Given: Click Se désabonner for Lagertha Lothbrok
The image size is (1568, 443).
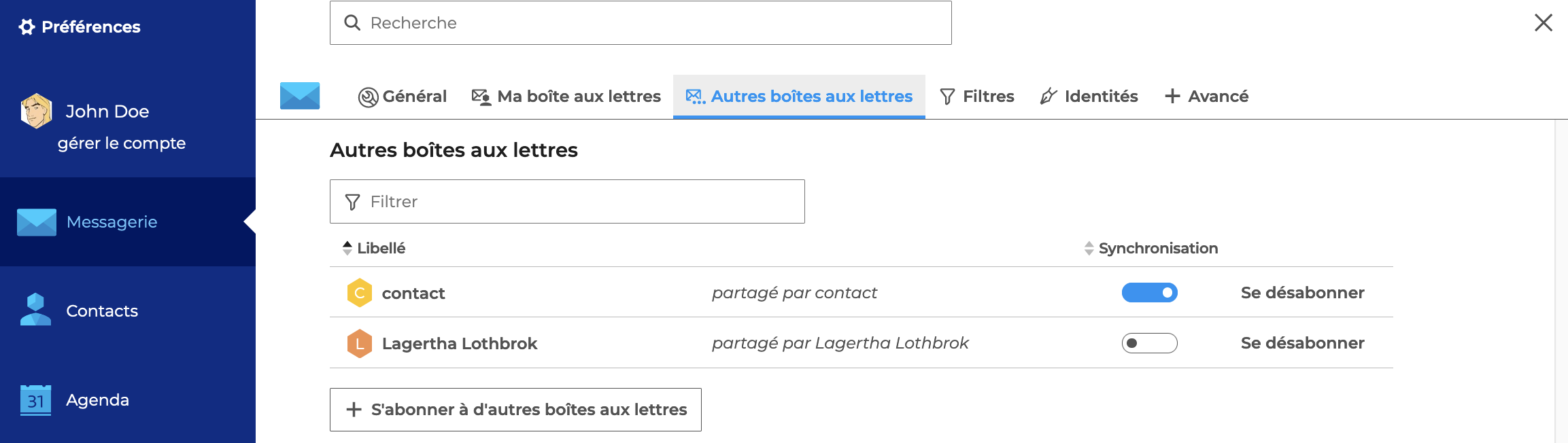Looking at the screenshot, I should pos(1302,343).
